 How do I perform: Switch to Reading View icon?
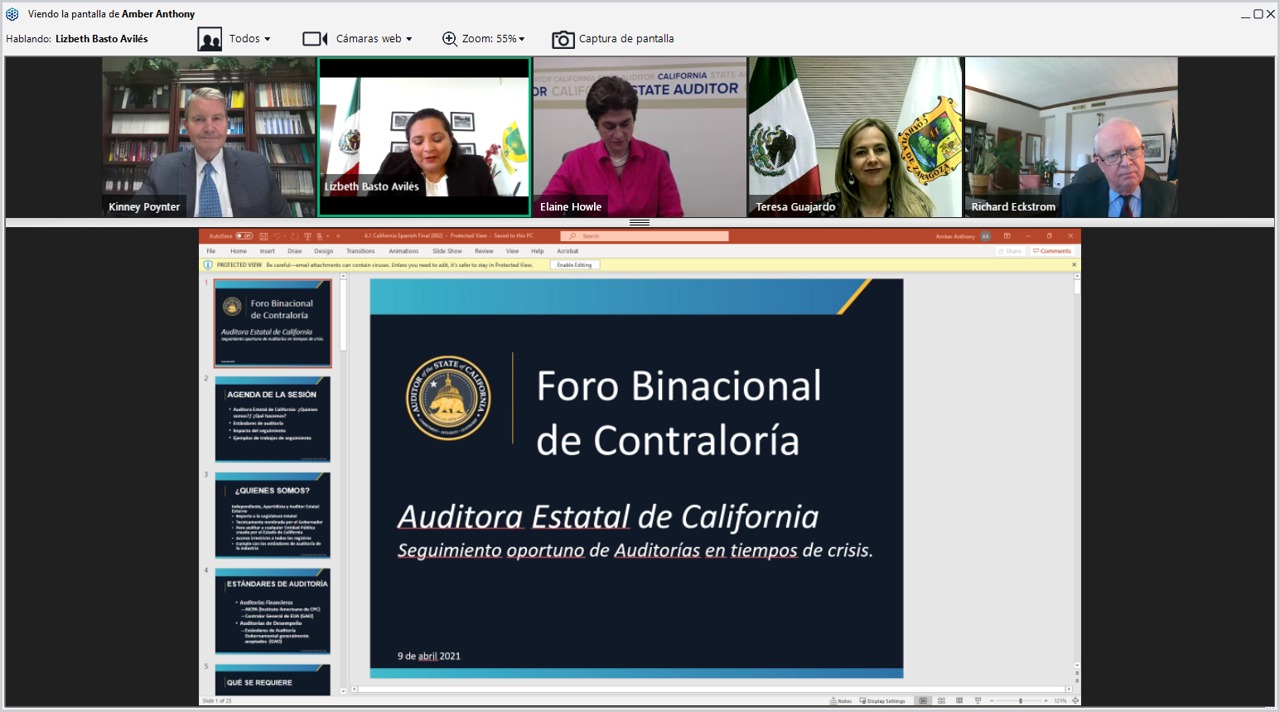(958, 701)
